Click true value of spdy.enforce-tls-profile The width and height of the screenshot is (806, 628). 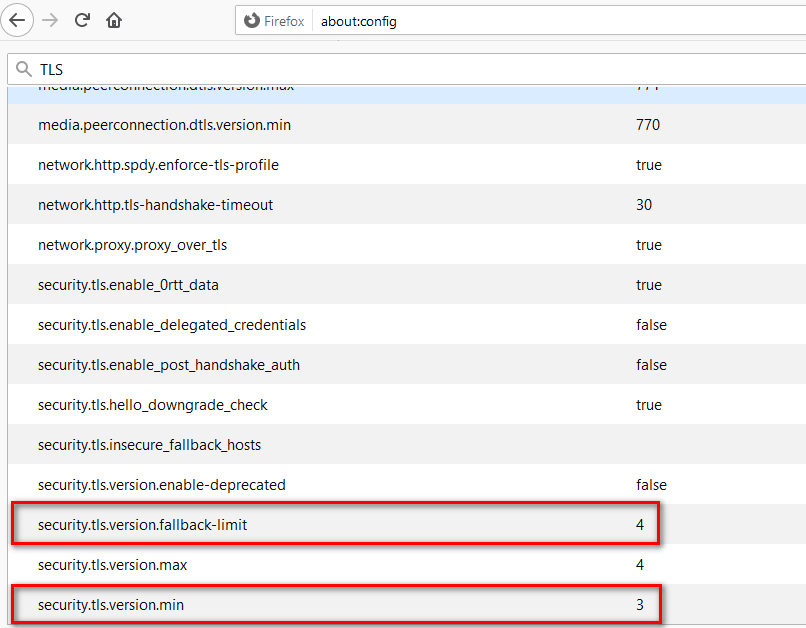click(649, 165)
